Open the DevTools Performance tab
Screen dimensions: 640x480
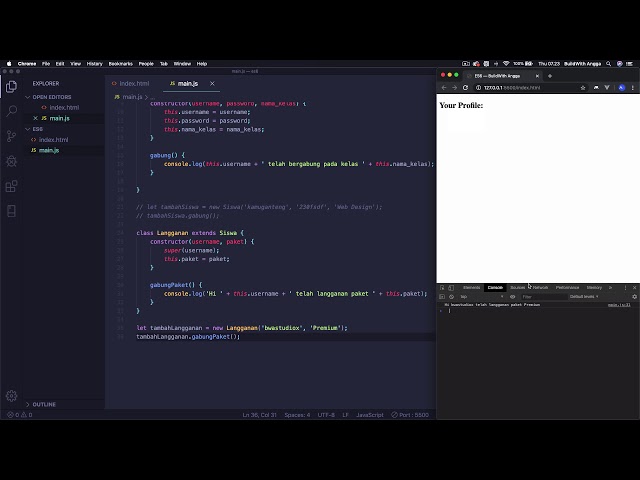tap(567, 288)
